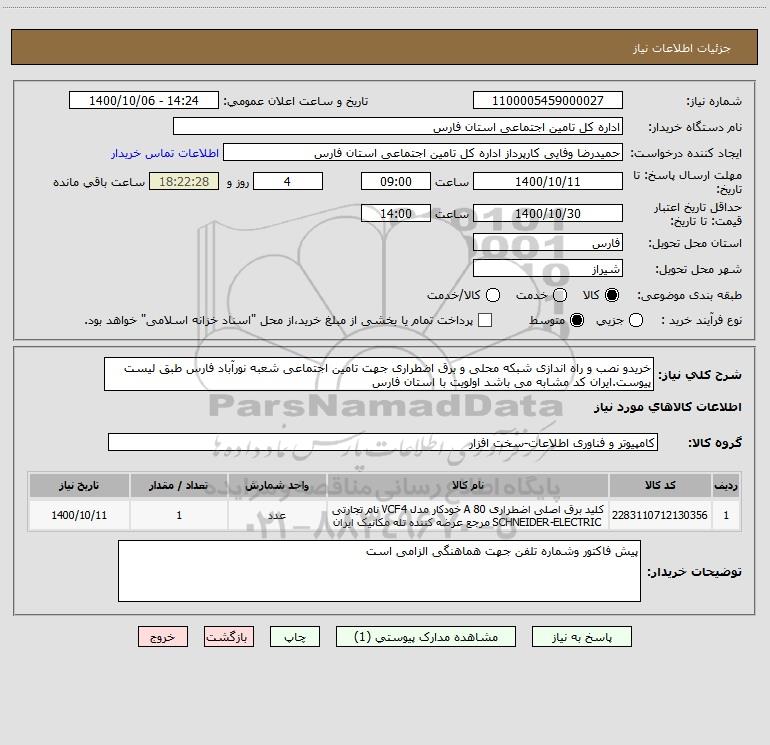Click the پاسخ به نیاز button
This screenshot has height=745, width=770.
pos(581,637)
